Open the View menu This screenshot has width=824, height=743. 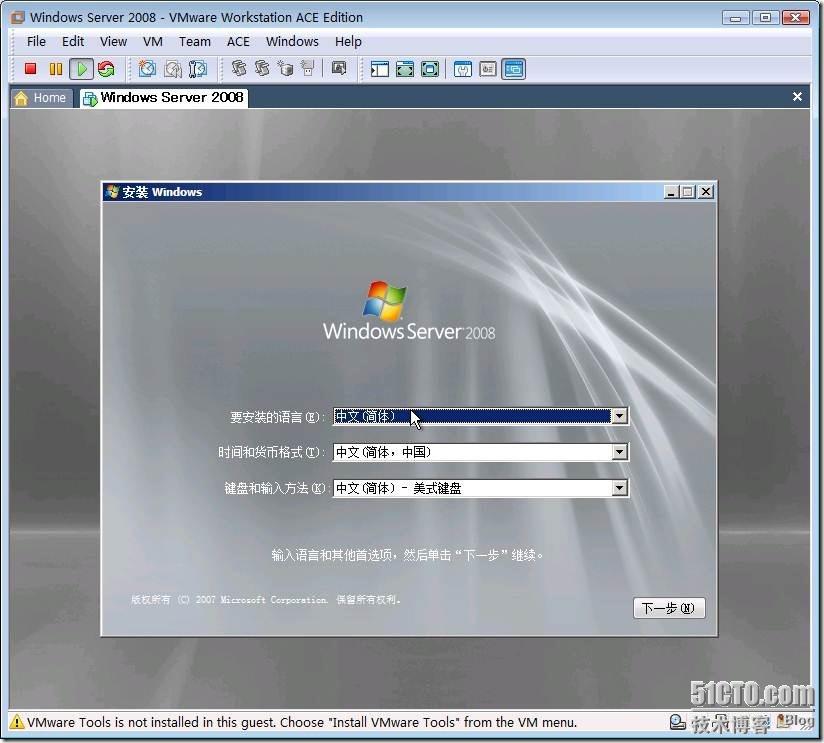click(113, 42)
